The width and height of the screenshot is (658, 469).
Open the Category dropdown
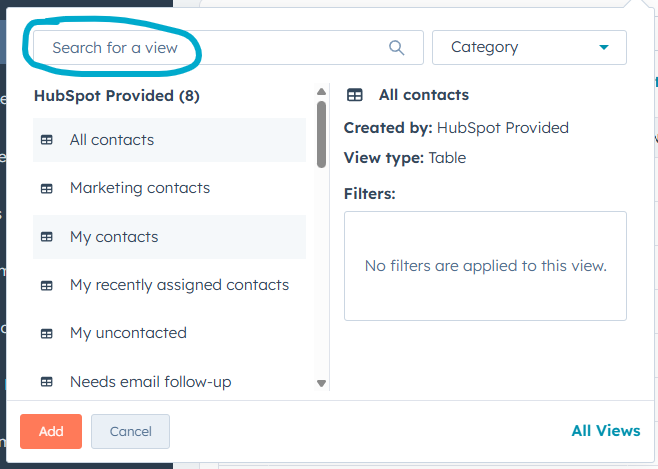[528, 47]
